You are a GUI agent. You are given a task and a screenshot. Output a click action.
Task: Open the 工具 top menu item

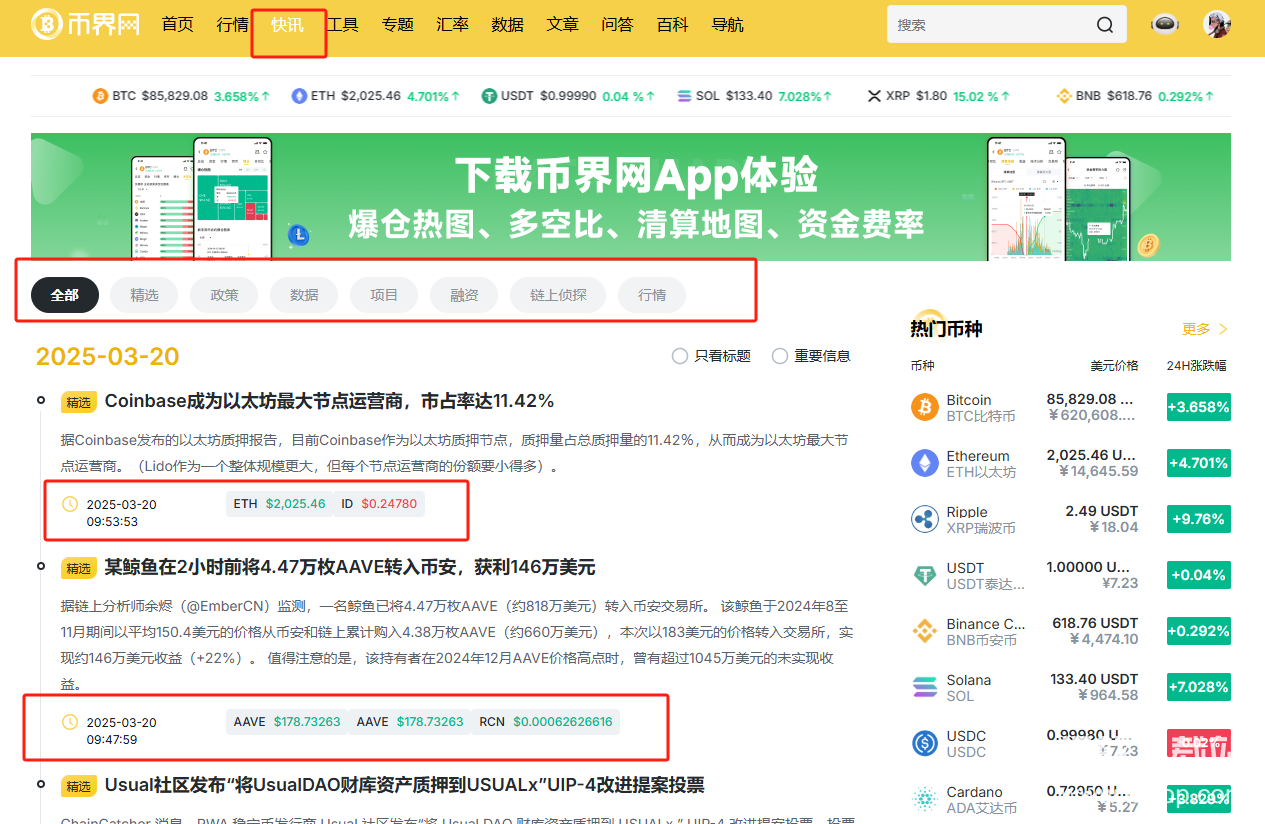(343, 25)
